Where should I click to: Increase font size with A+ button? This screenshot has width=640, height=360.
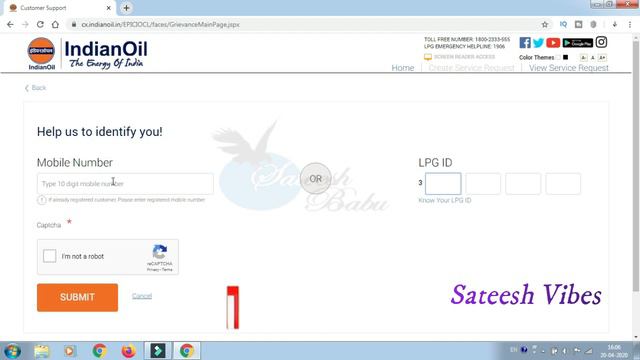[602, 58]
